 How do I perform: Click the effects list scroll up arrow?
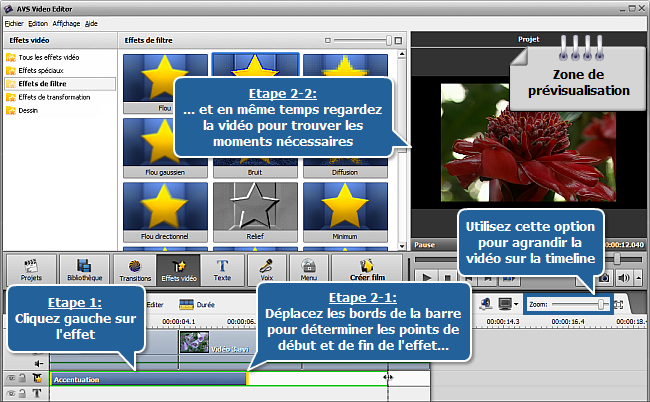pos(401,54)
